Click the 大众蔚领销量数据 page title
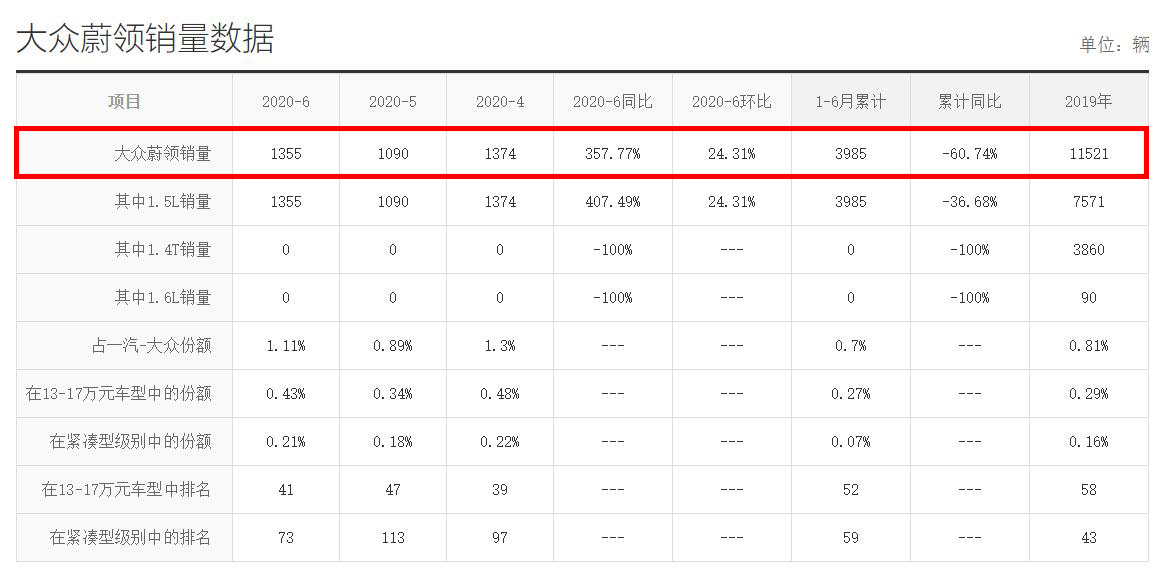1163x569 pixels. [145, 39]
